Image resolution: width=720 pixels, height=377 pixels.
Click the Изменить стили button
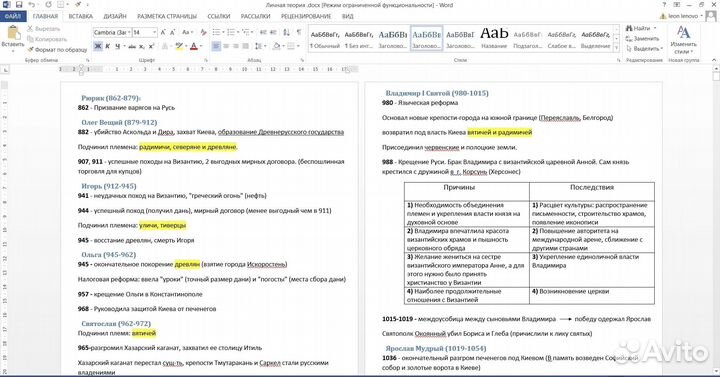pyautogui.click(x=683, y=39)
